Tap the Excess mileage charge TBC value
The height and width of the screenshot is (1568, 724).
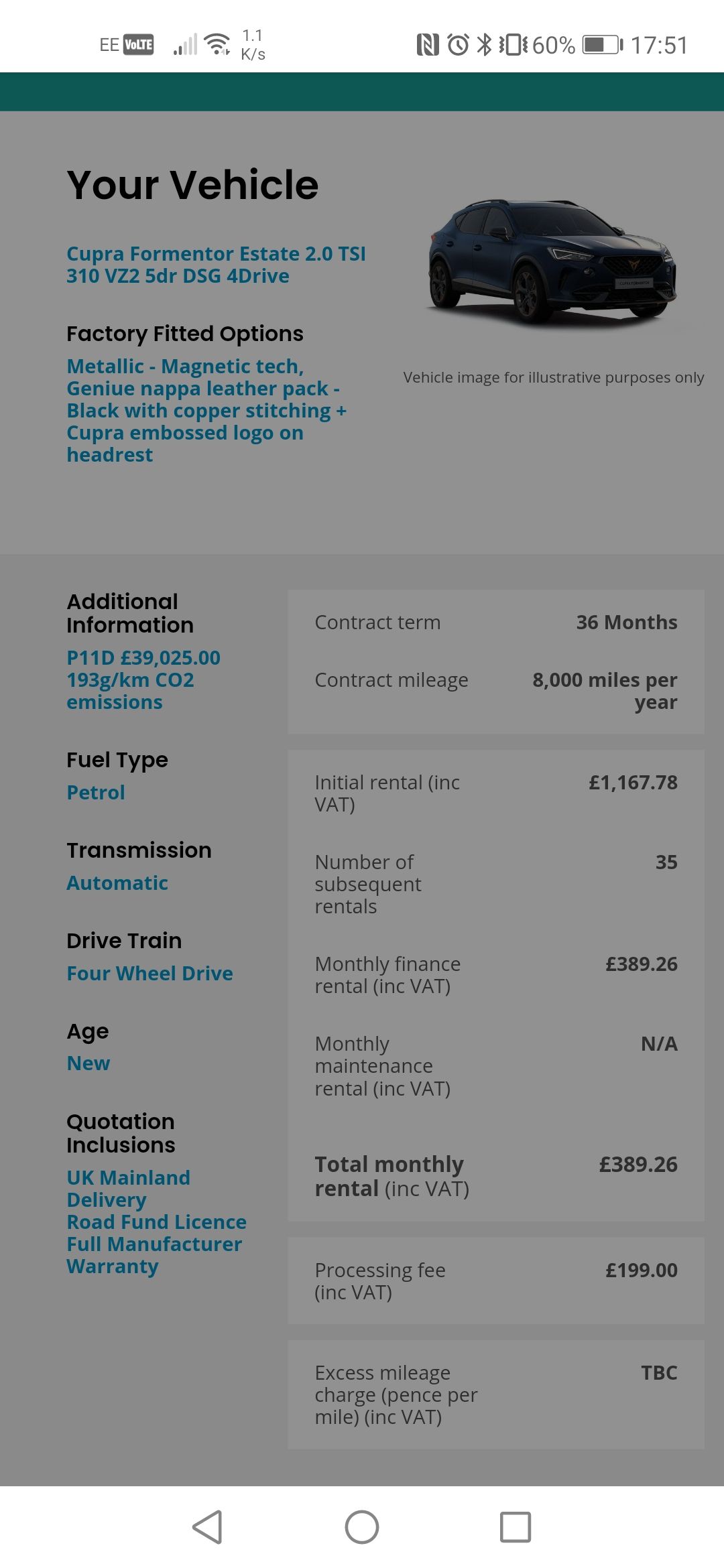(659, 1373)
